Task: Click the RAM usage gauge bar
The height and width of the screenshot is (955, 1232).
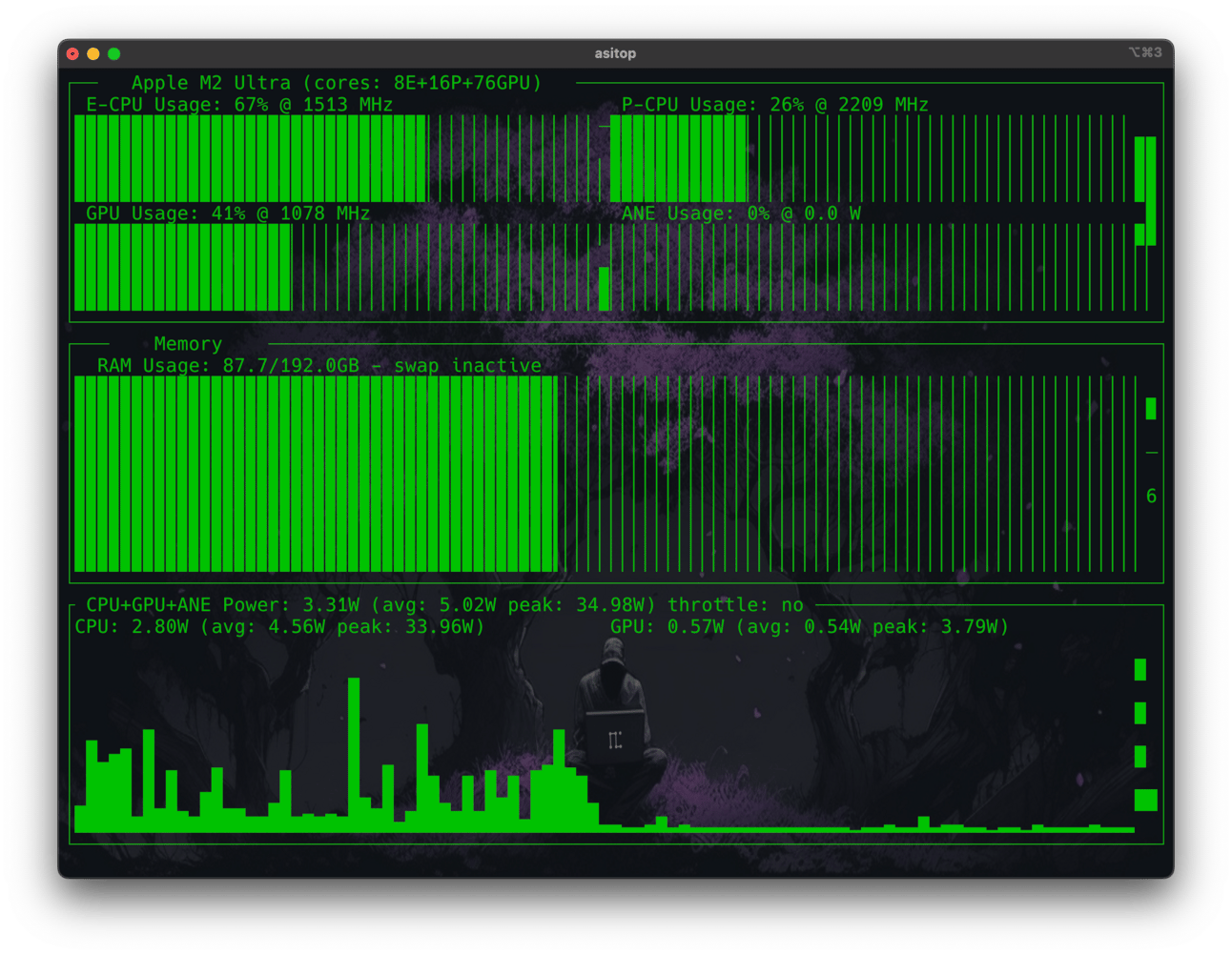Action: 606,475
